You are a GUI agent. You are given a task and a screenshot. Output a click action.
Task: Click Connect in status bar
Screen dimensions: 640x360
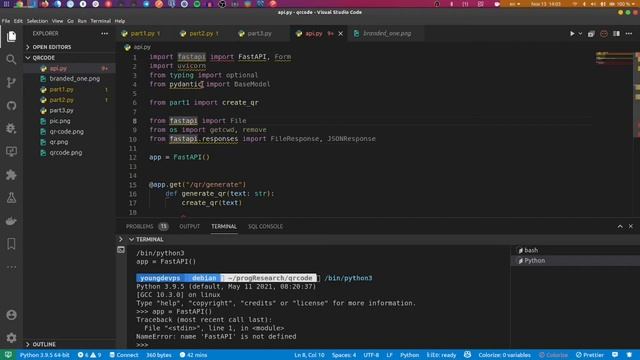coord(124,355)
